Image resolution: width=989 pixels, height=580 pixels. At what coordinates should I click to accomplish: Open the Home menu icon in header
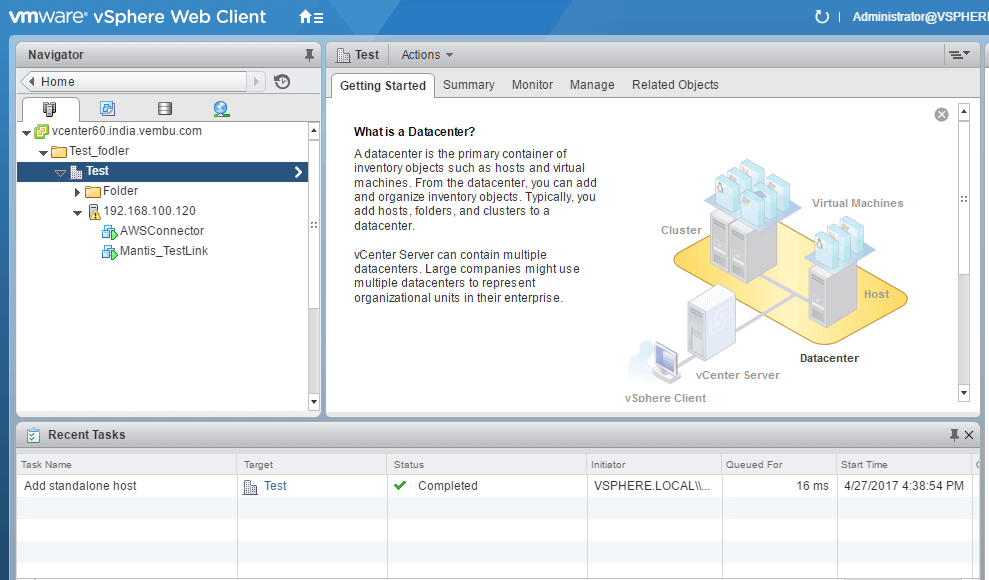[x=311, y=17]
